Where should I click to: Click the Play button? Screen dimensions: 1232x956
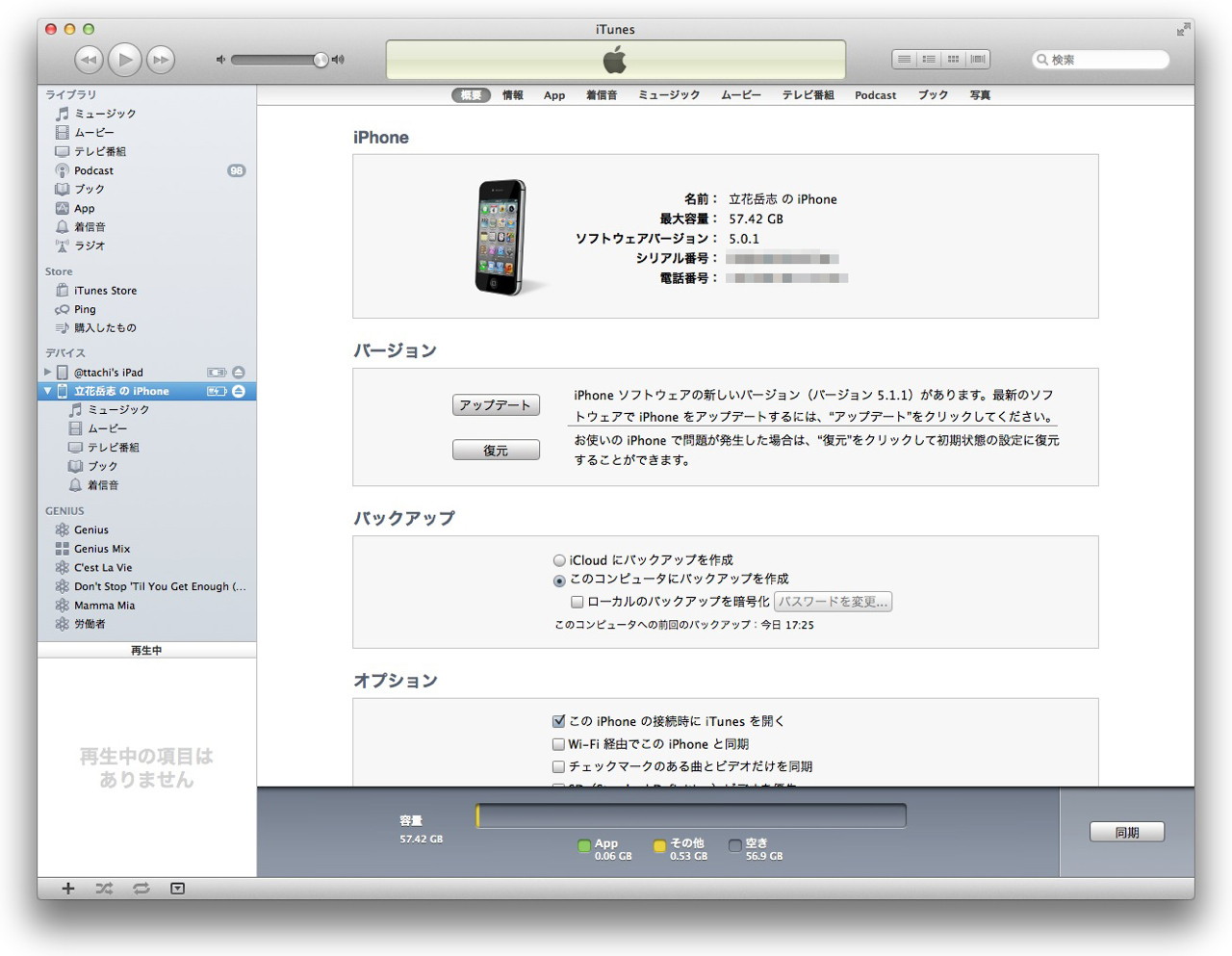pos(124,60)
